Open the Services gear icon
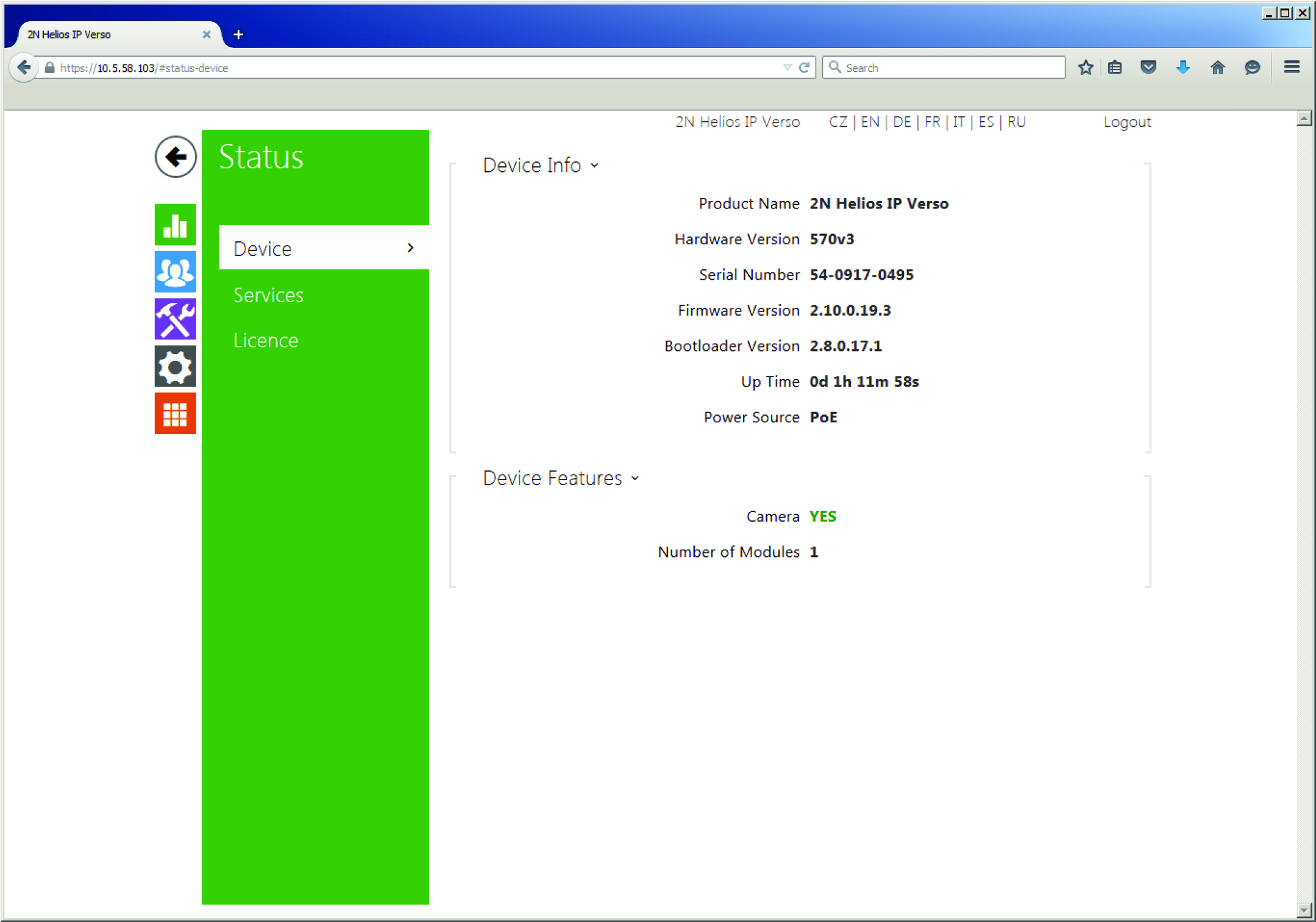1316x922 pixels. click(175, 366)
